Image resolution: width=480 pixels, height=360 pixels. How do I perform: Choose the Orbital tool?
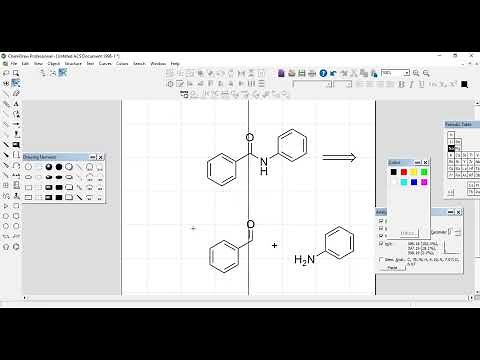[x=16, y=135]
